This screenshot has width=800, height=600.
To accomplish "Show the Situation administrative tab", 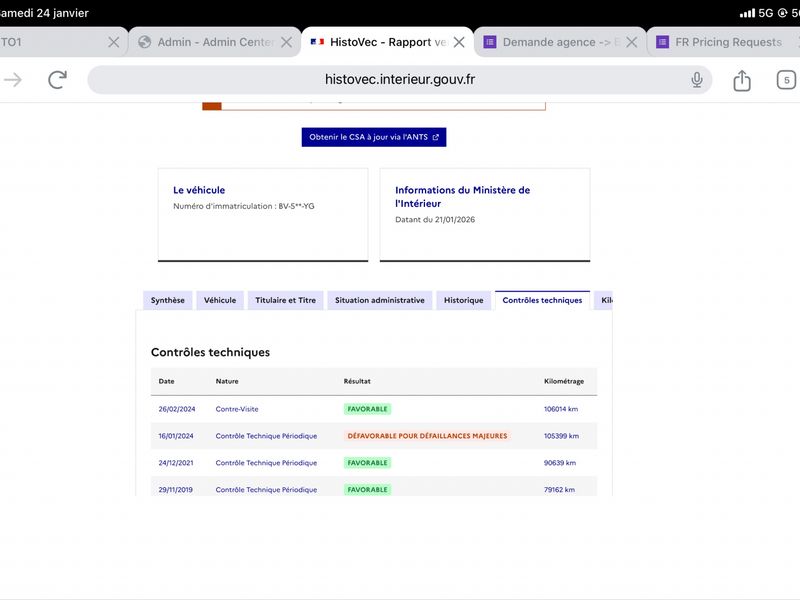I will point(379,300).
